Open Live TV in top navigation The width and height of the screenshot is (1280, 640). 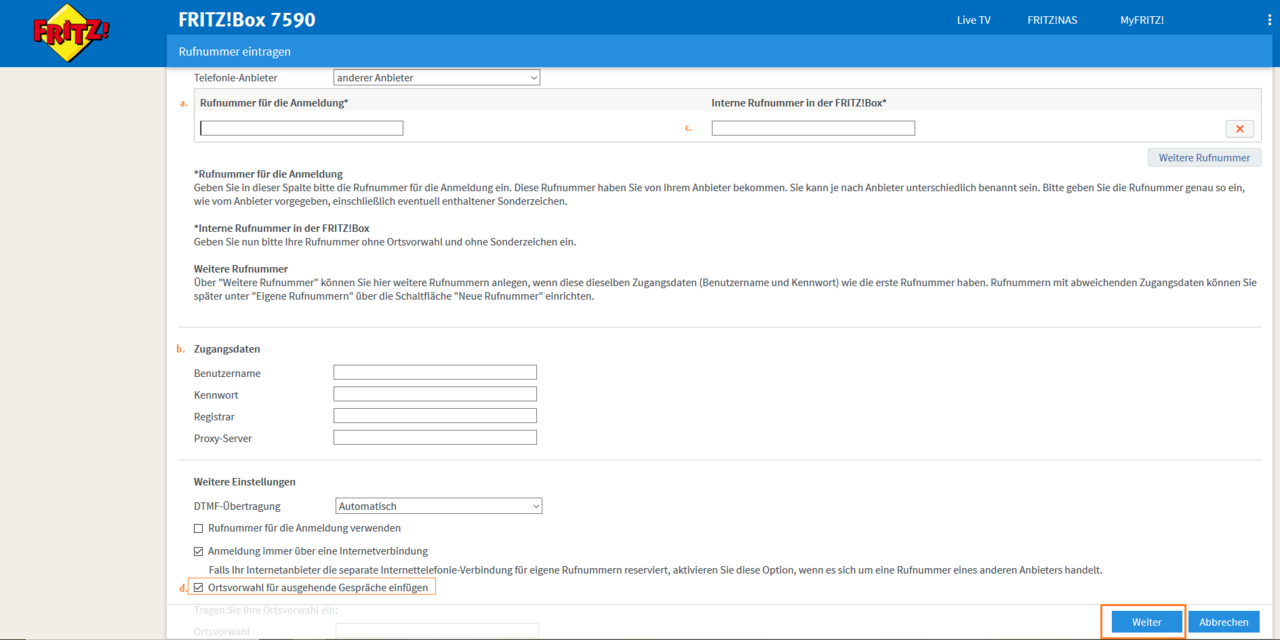(x=973, y=20)
